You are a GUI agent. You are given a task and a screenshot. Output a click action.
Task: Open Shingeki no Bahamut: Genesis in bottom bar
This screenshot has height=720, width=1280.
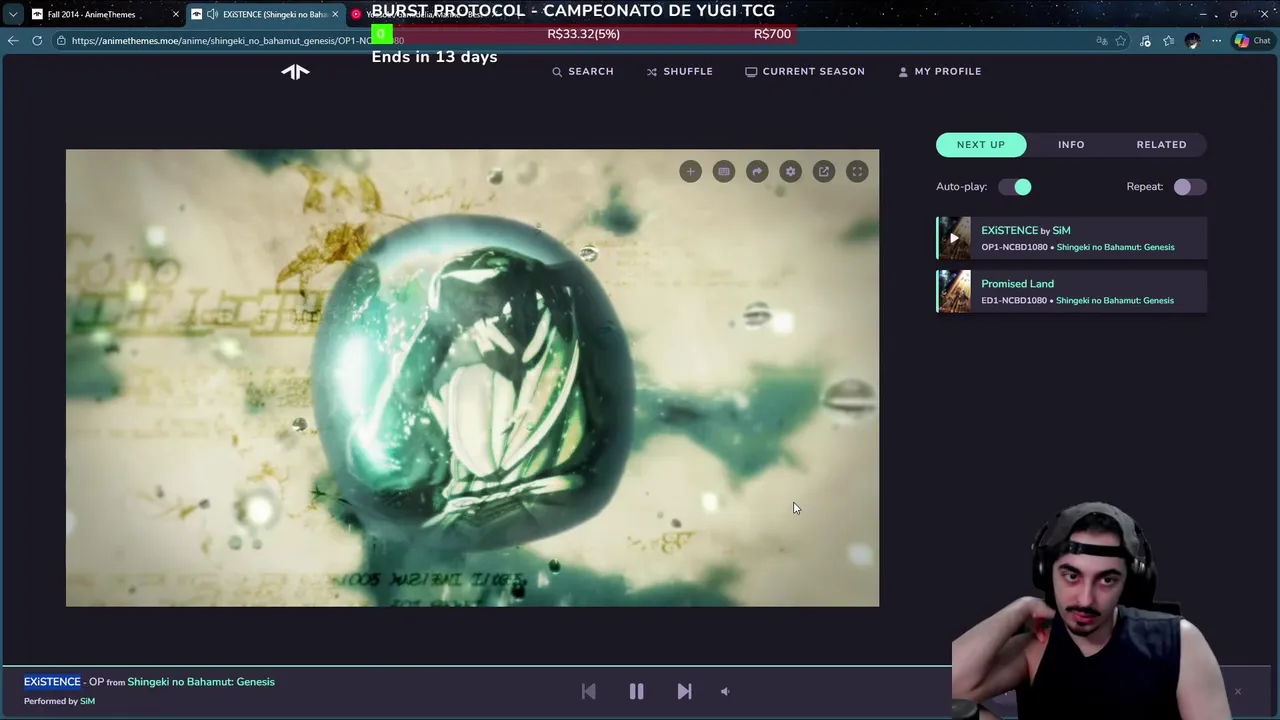(x=201, y=682)
